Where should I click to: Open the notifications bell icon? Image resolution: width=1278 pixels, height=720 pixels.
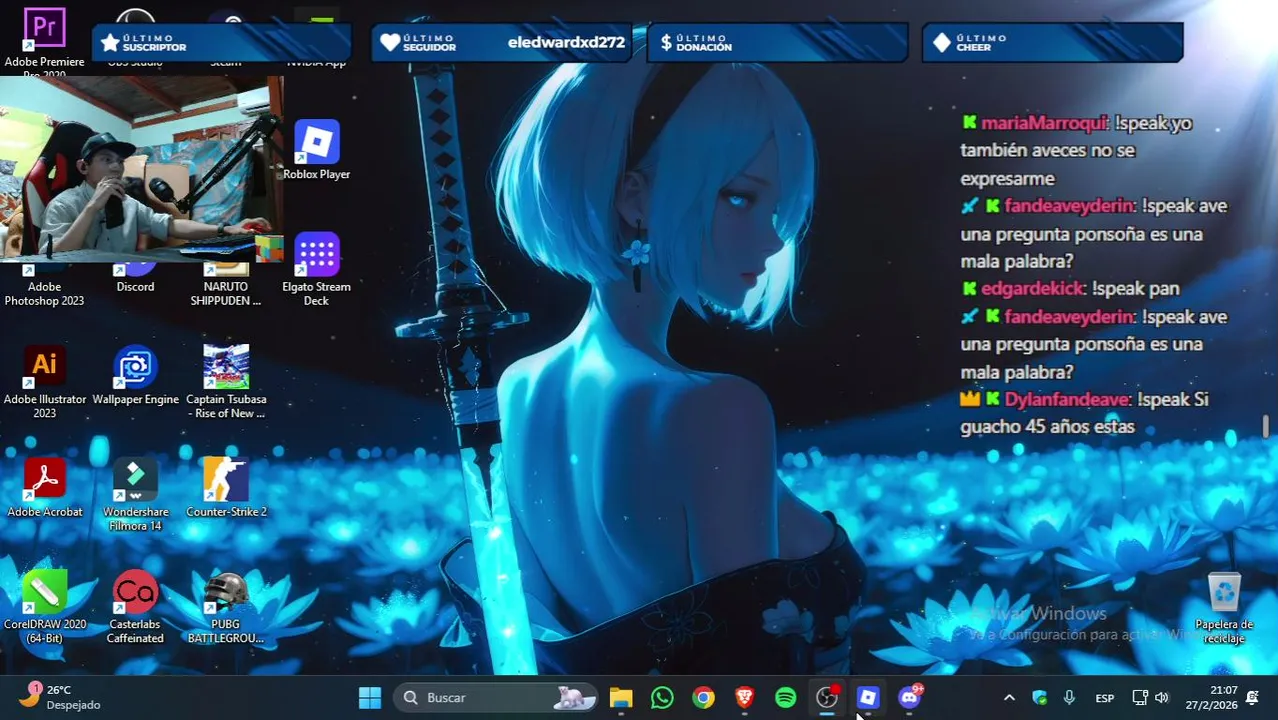(x=1253, y=697)
